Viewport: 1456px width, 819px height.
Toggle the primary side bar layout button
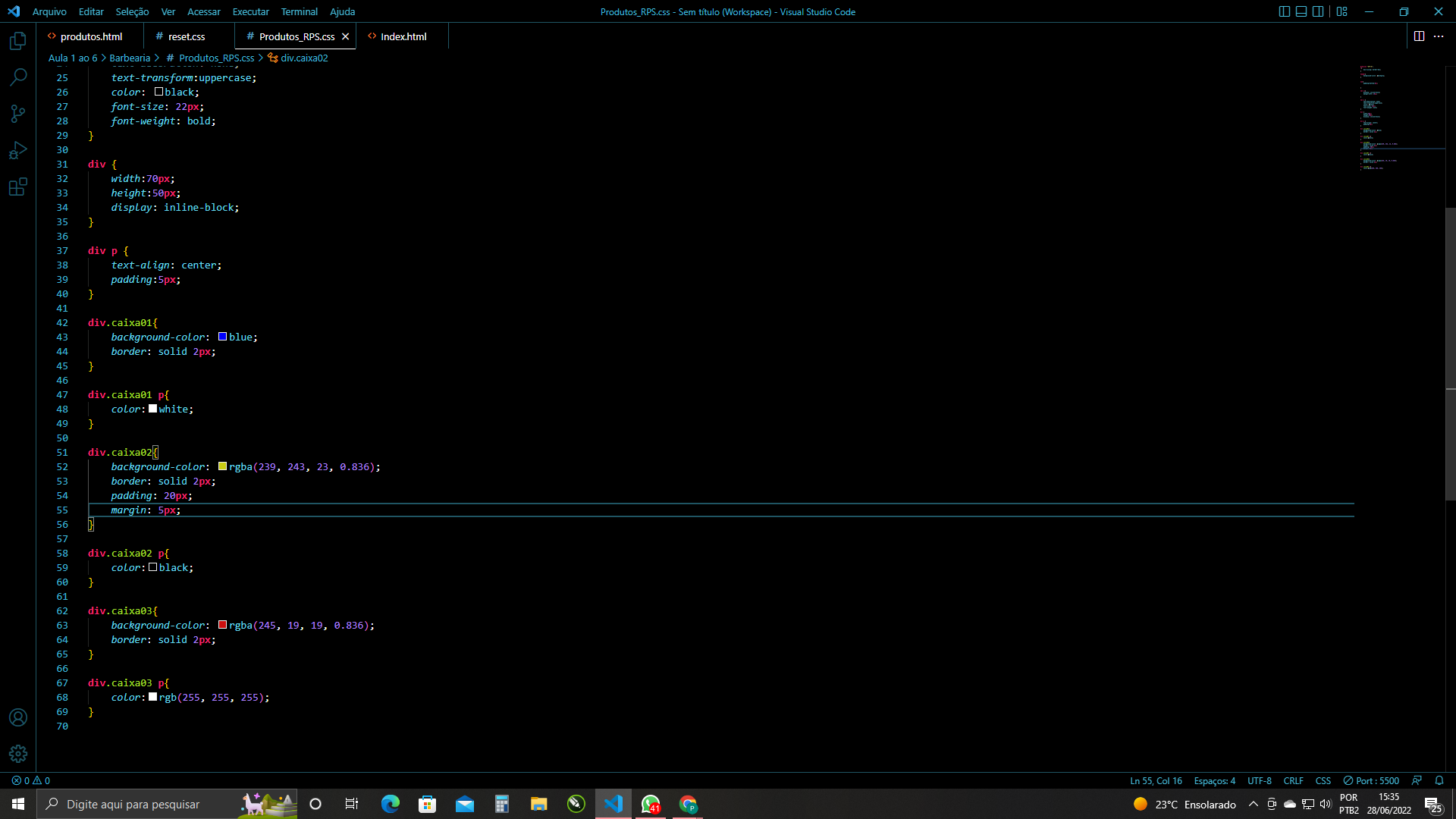pyautogui.click(x=1284, y=11)
